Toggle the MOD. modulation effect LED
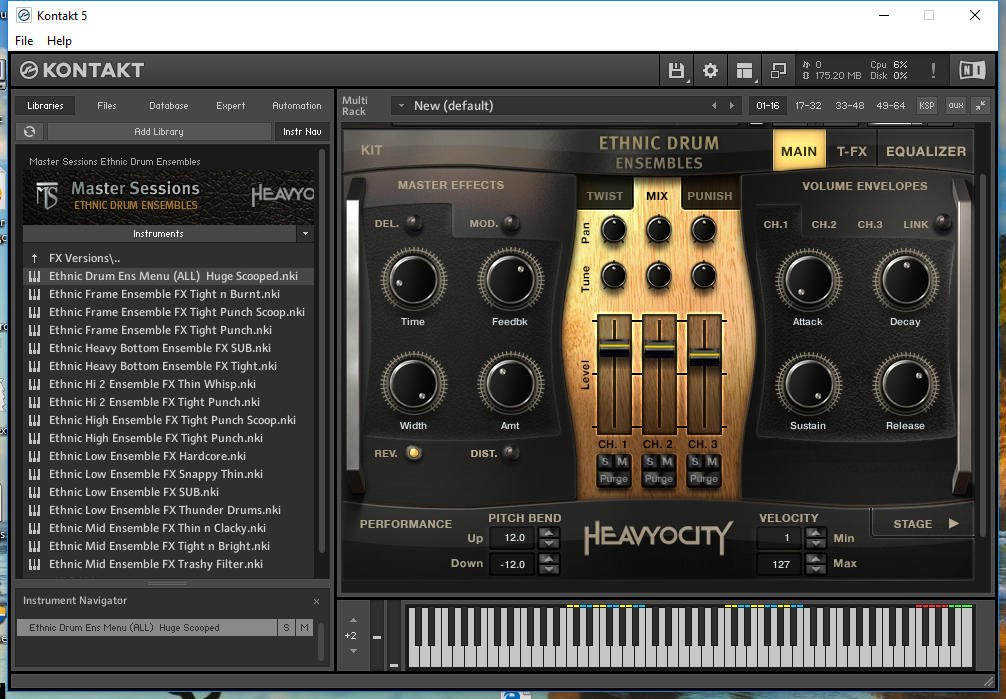This screenshot has width=1006, height=699. point(511,223)
